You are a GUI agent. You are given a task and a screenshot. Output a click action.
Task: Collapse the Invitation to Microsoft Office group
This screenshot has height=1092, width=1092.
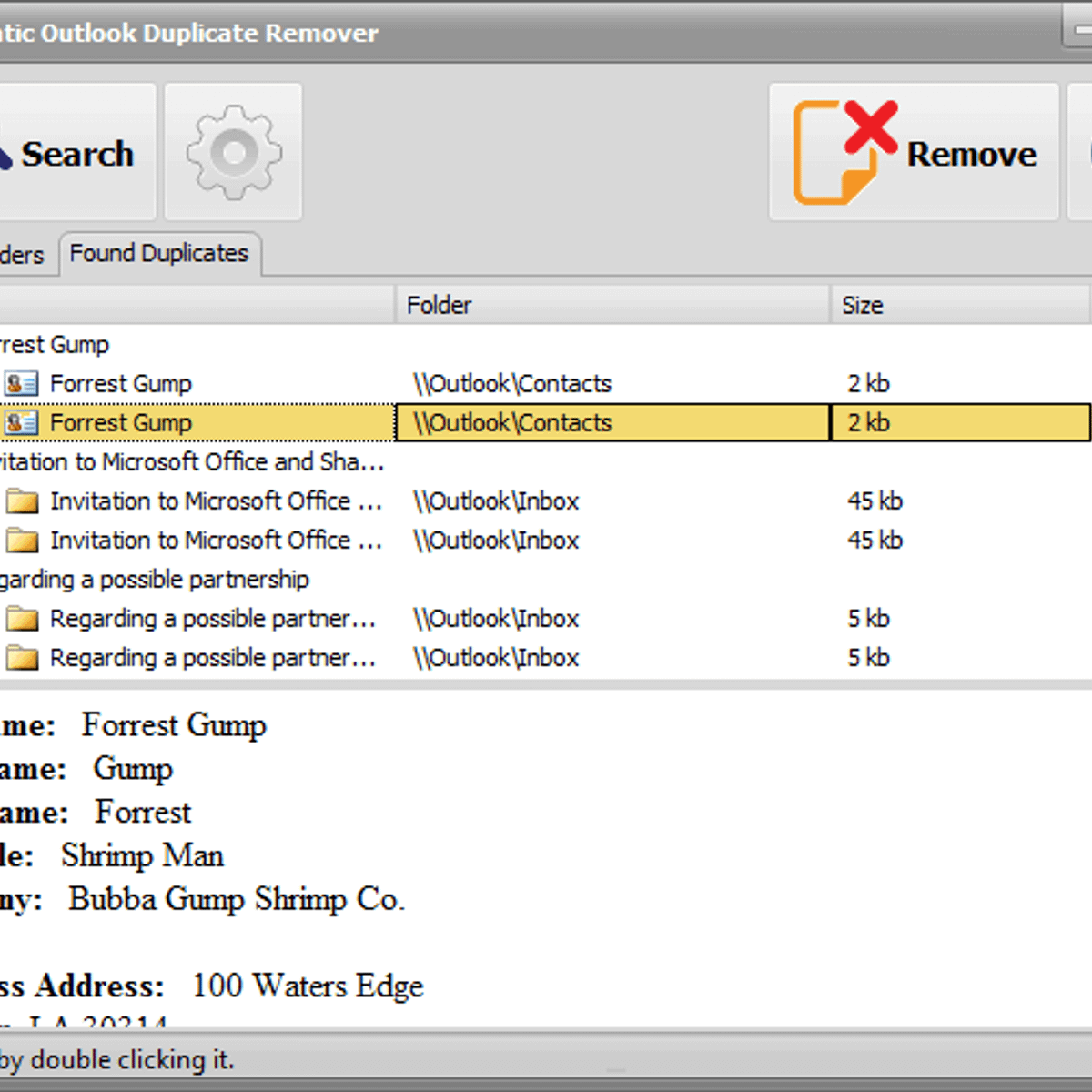[x=191, y=462]
